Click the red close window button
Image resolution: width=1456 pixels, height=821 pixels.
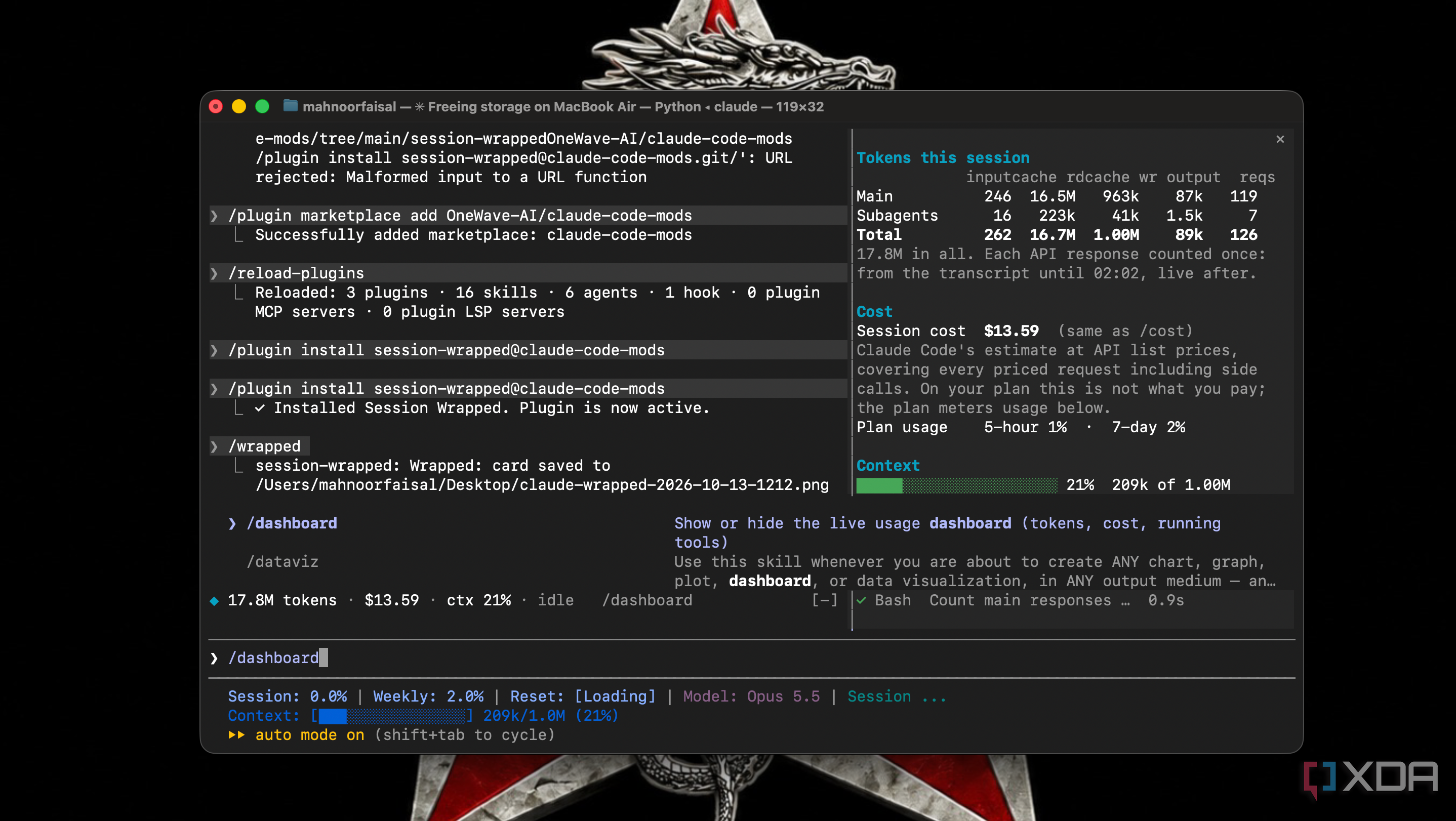click(x=216, y=106)
